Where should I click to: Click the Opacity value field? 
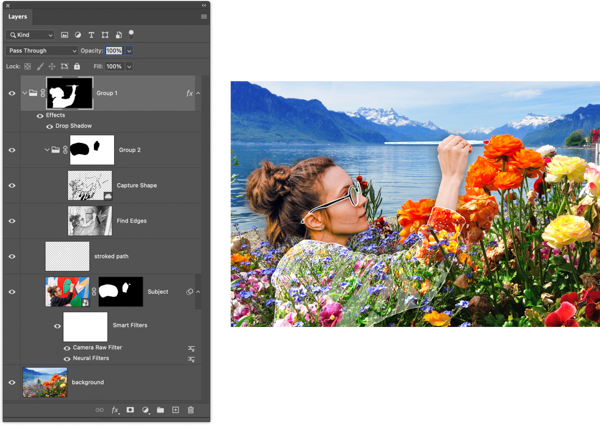pos(114,51)
